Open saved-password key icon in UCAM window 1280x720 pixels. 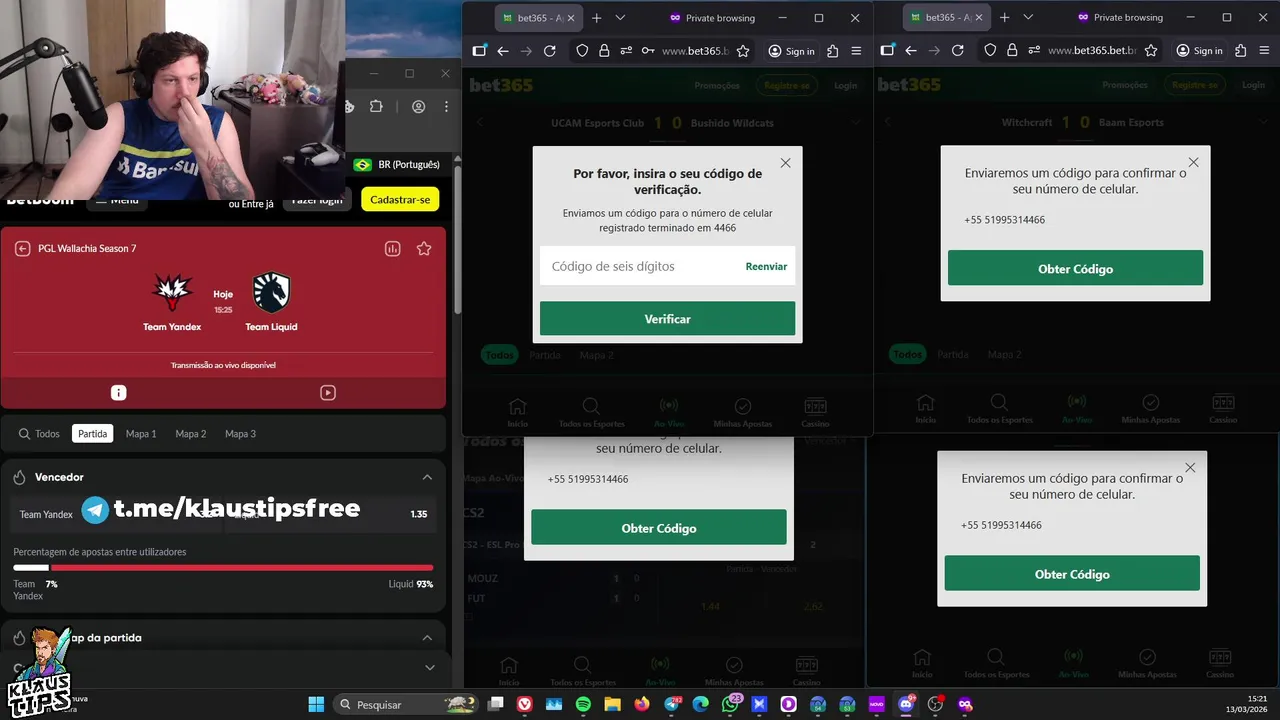648,51
